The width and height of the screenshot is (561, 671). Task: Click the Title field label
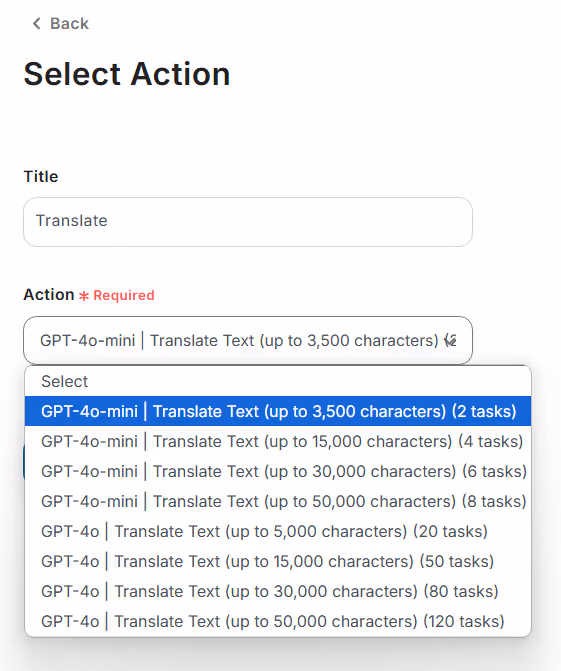[x=41, y=176]
